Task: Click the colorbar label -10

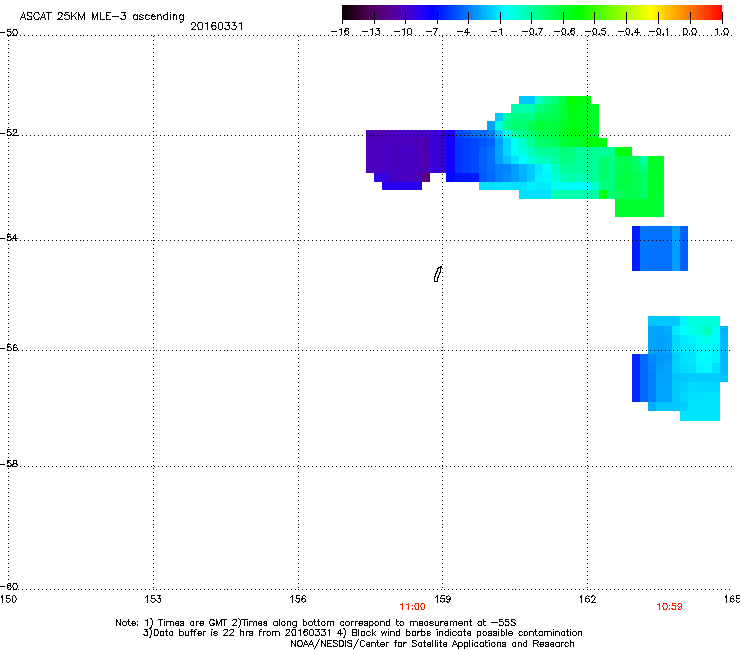Action: [x=403, y=32]
